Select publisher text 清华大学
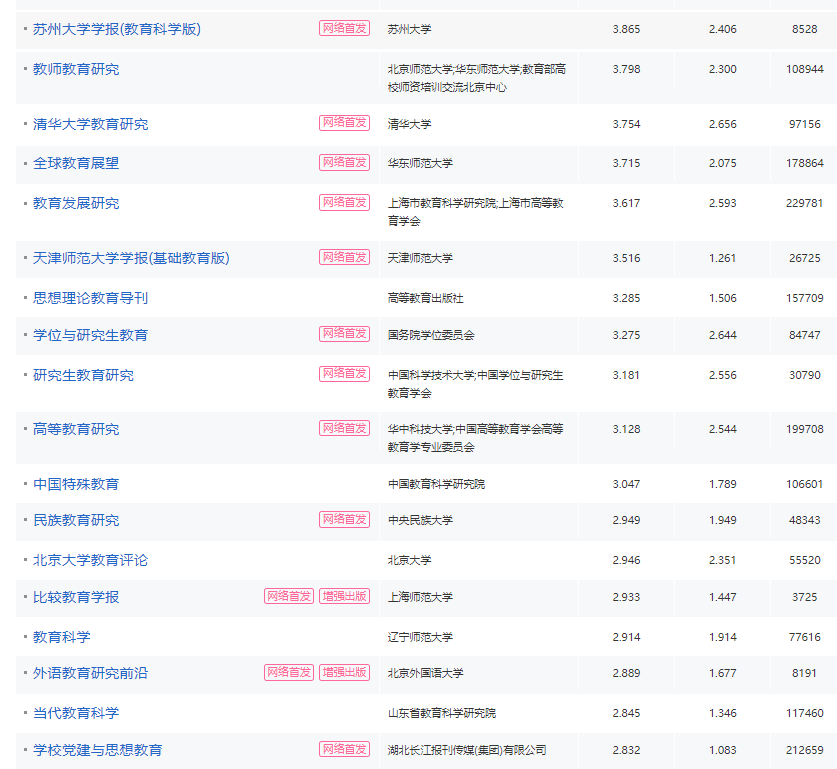 (409, 124)
